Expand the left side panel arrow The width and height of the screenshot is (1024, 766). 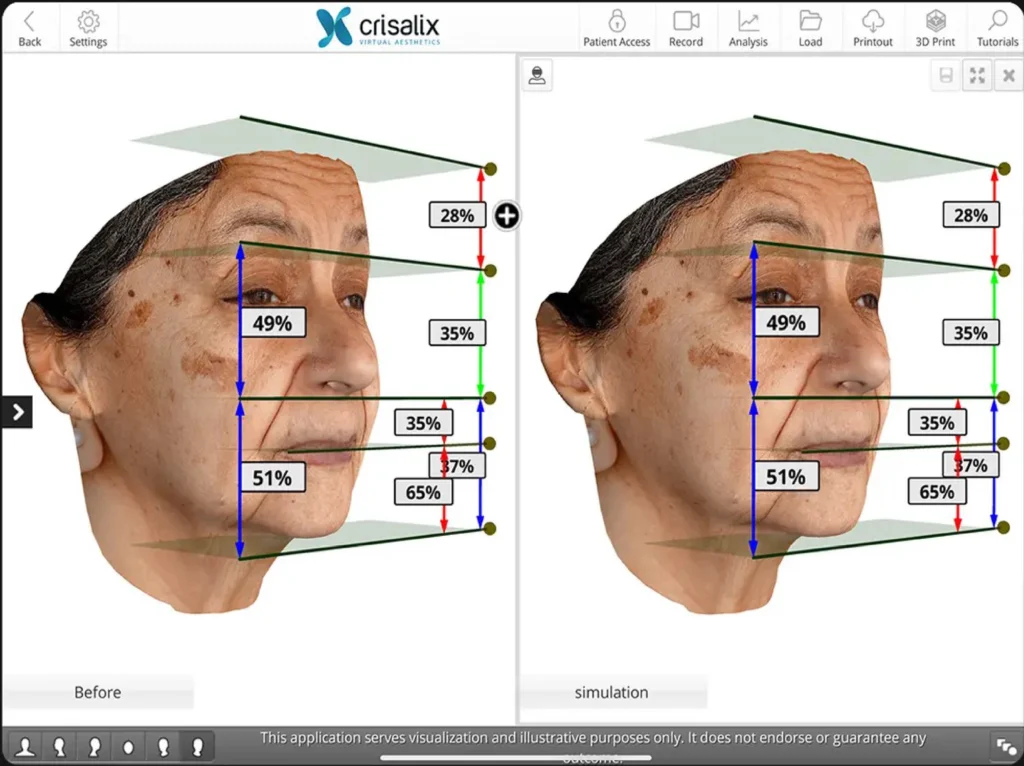tap(17, 412)
